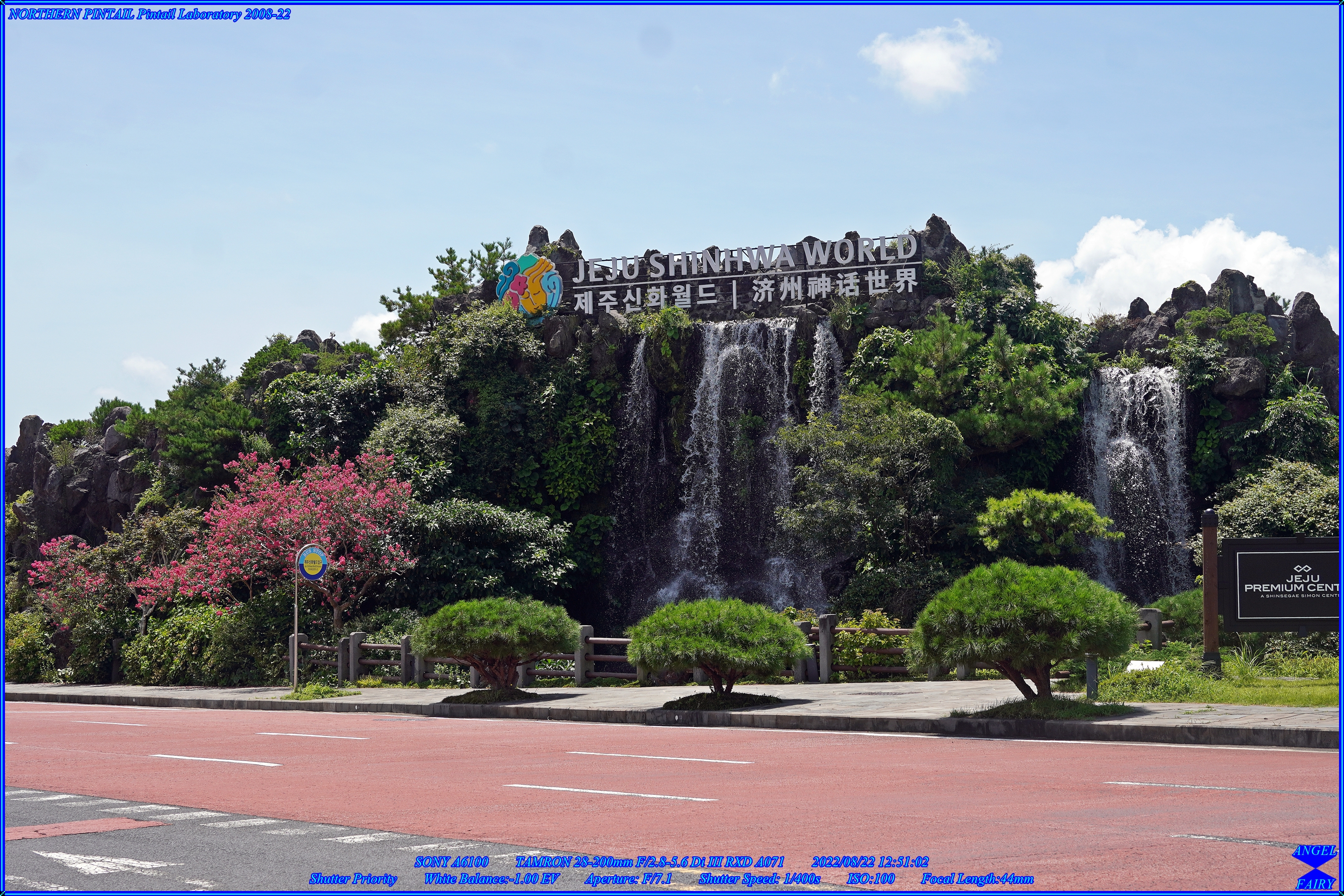This screenshot has width=1344, height=896.
Task: Click the 'TAMRON 28-200mm' lens caption
Action: (x=650, y=862)
